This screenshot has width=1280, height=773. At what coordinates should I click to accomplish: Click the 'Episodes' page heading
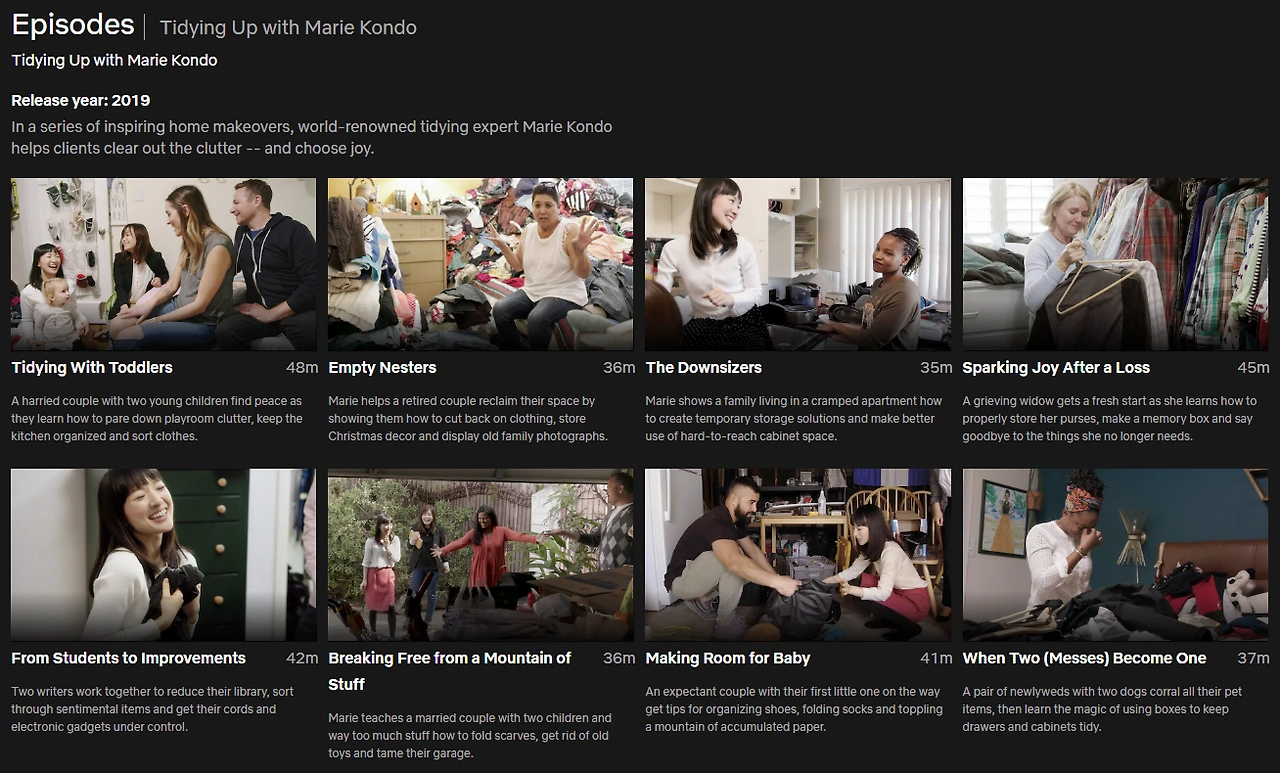(x=73, y=25)
